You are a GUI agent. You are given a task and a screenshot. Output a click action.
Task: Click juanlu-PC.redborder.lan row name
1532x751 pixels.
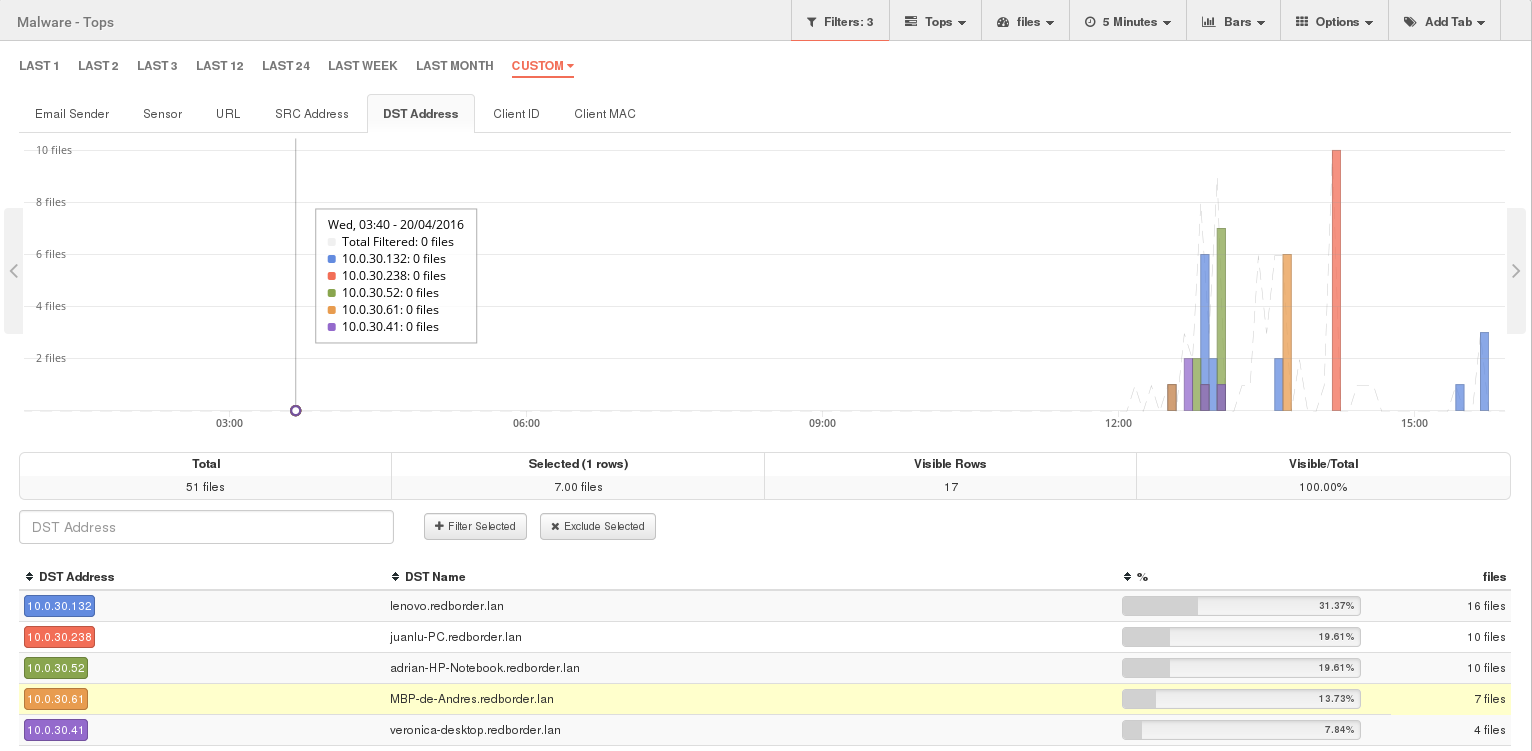point(455,637)
